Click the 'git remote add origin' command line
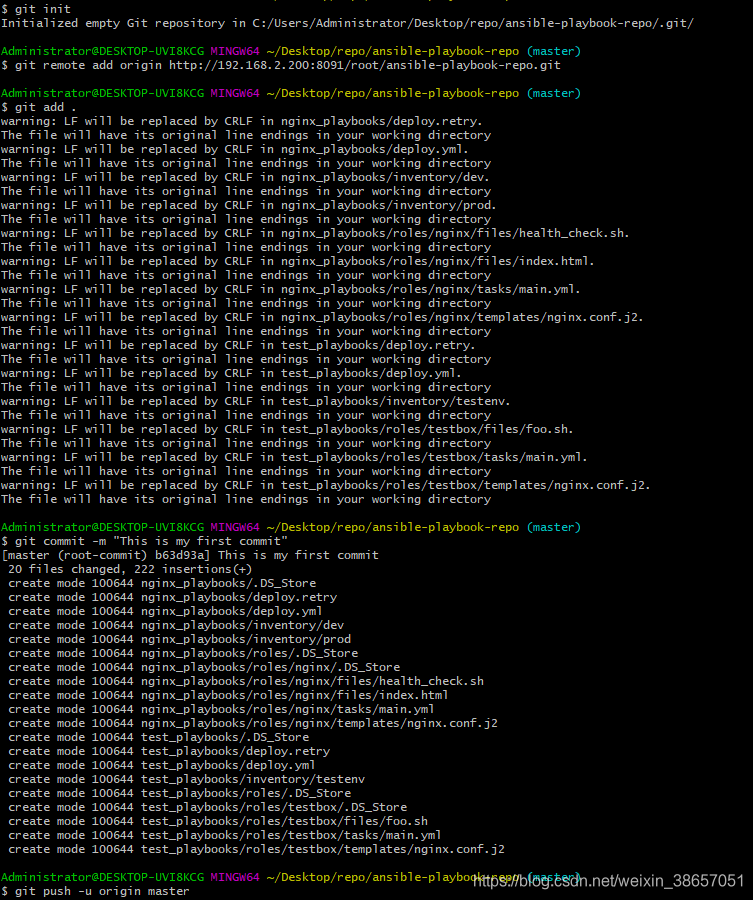Screen dimensions: 753x900 coord(281,65)
